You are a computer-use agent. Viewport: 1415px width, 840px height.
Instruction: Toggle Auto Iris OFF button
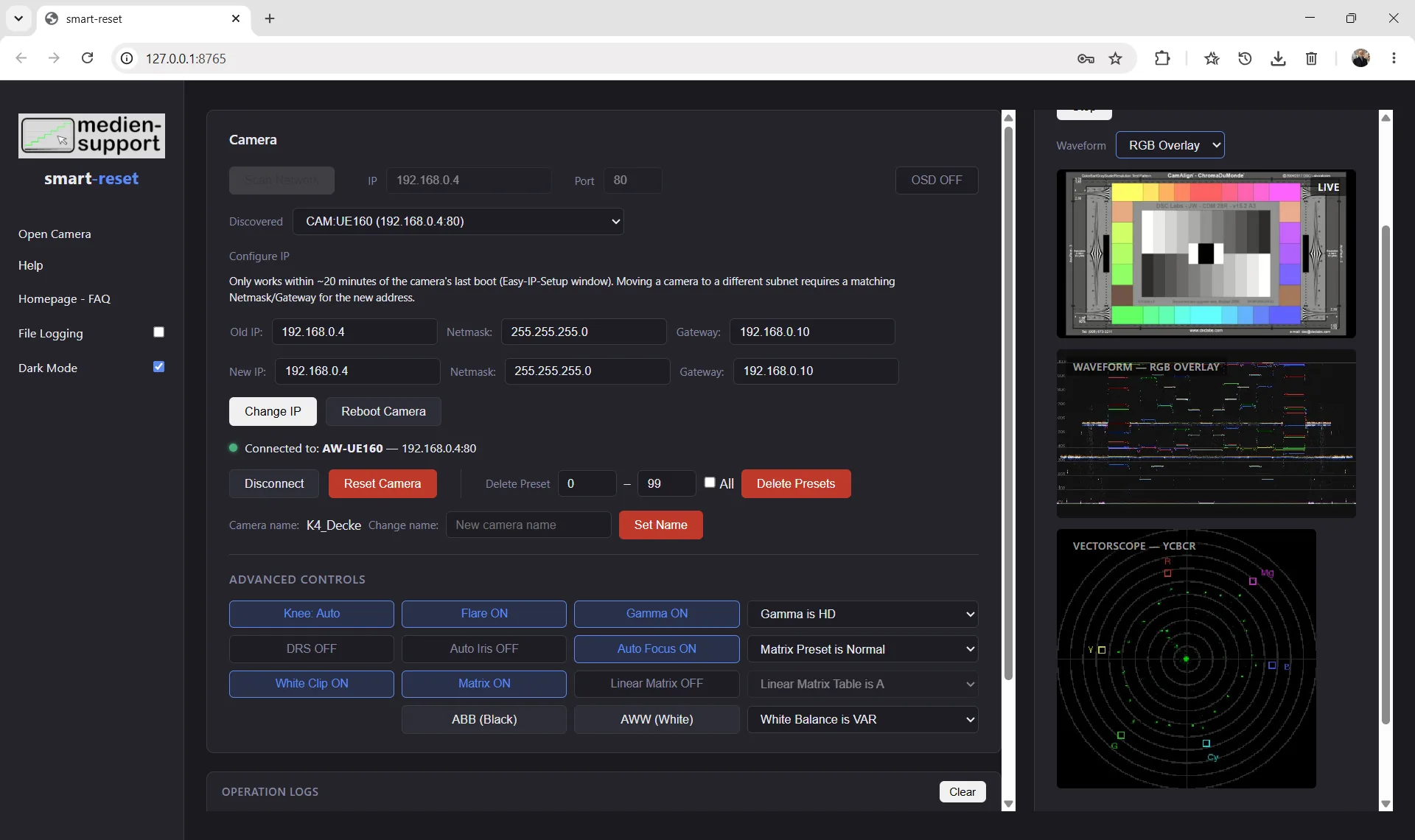point(484,649)
